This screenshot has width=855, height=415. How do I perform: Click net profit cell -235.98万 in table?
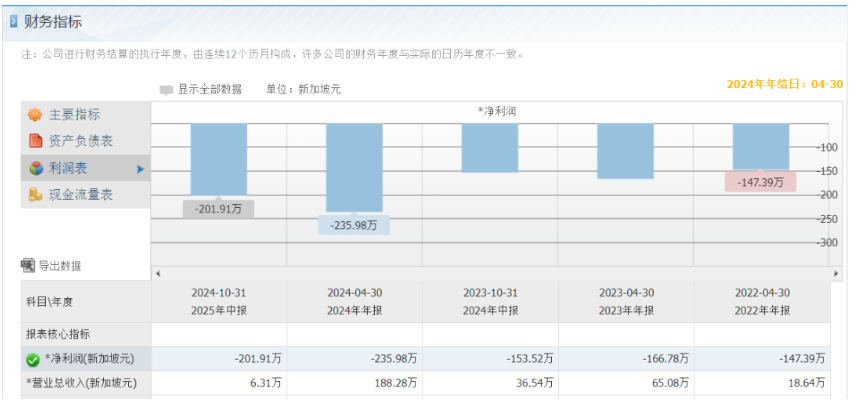[x=354, y=358]
